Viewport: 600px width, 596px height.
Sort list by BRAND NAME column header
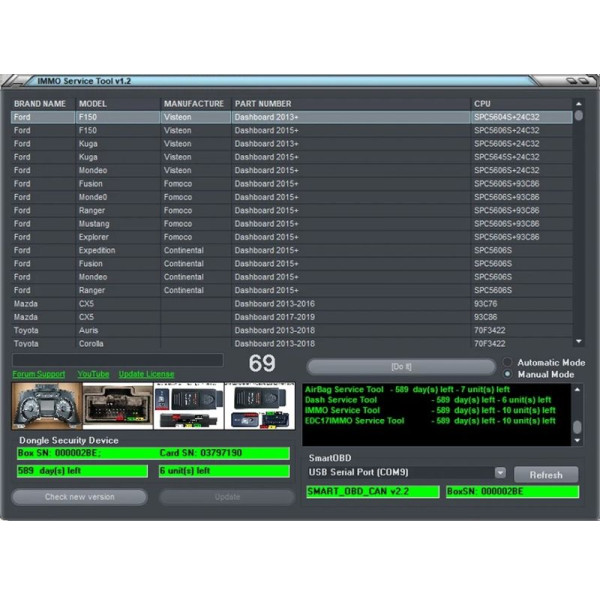(x=40, y=103)
